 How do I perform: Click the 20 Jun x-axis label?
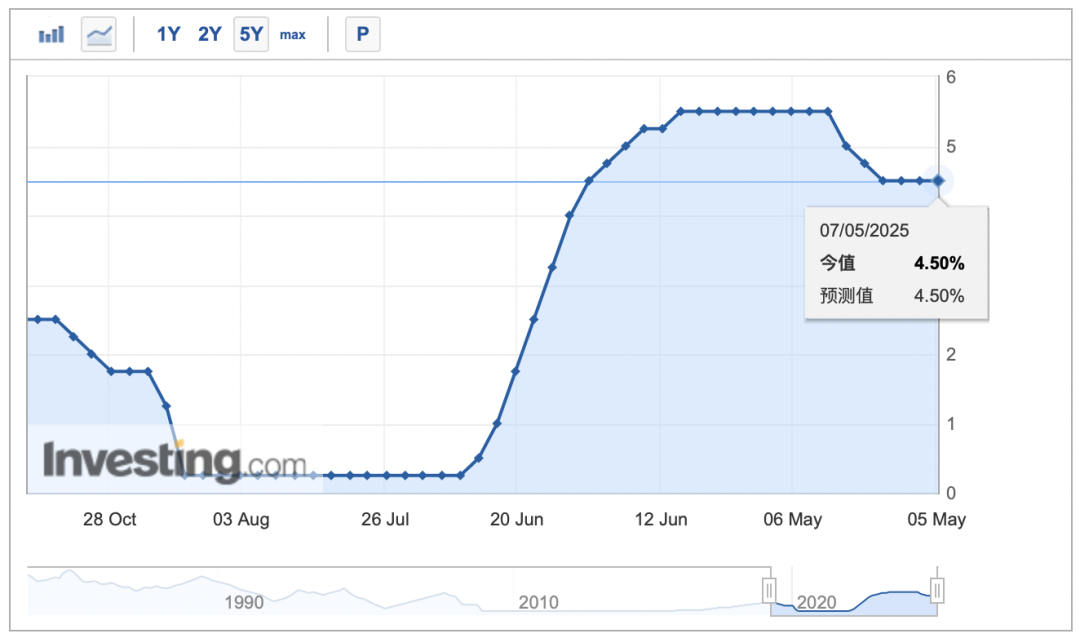pos(516,519)
